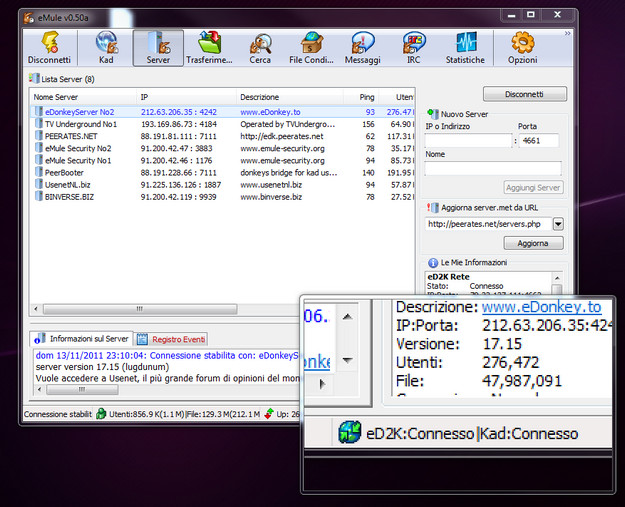Click the Lista Server header icon
This screenshot has height=507, width=625.
click(x=34, y=78)
